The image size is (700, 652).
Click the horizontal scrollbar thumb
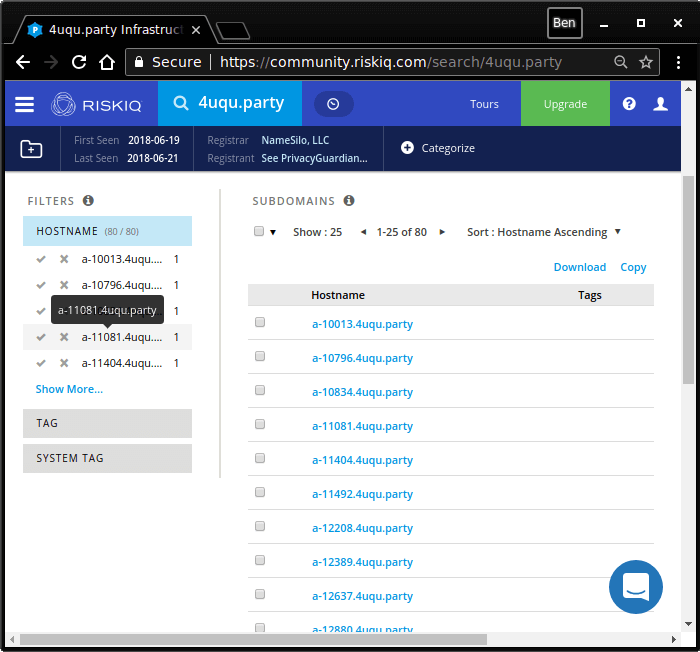(253, 639)
